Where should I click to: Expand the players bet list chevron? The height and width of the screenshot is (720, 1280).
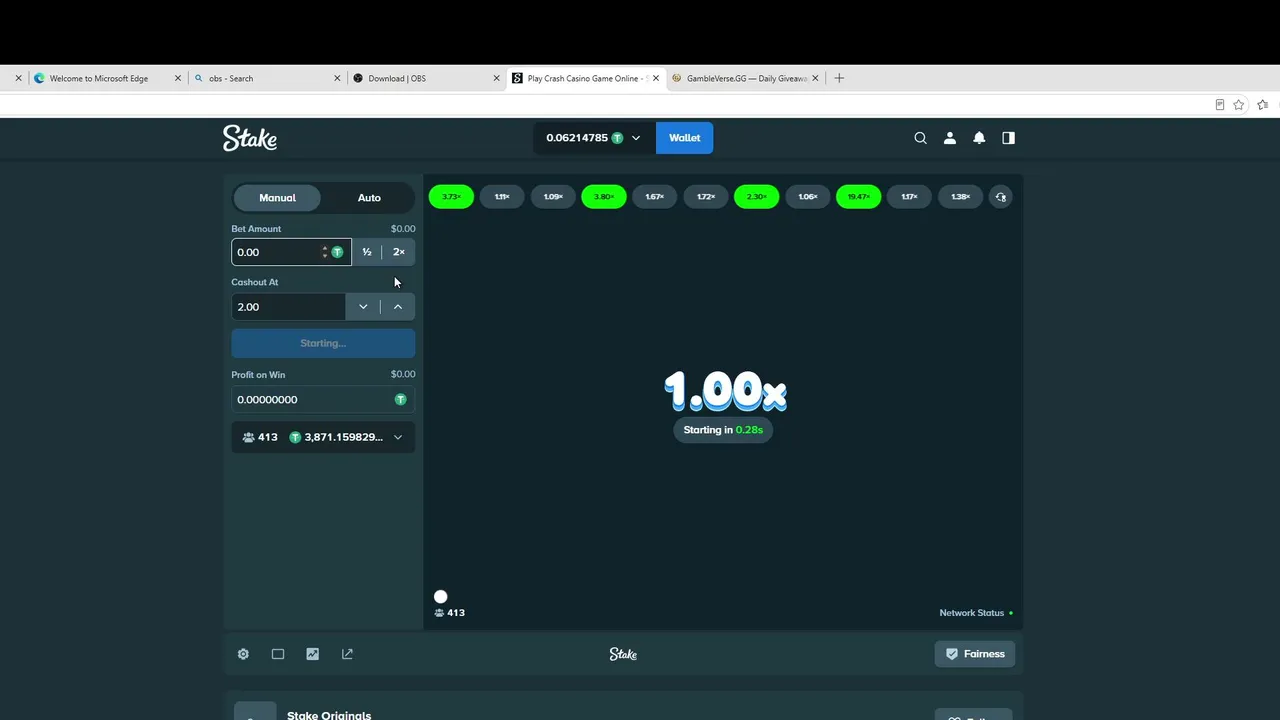pyautogui.click(x=398, y=437)
